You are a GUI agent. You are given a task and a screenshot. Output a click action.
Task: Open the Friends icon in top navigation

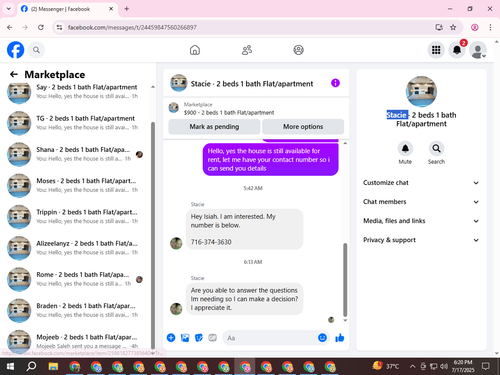247,50
